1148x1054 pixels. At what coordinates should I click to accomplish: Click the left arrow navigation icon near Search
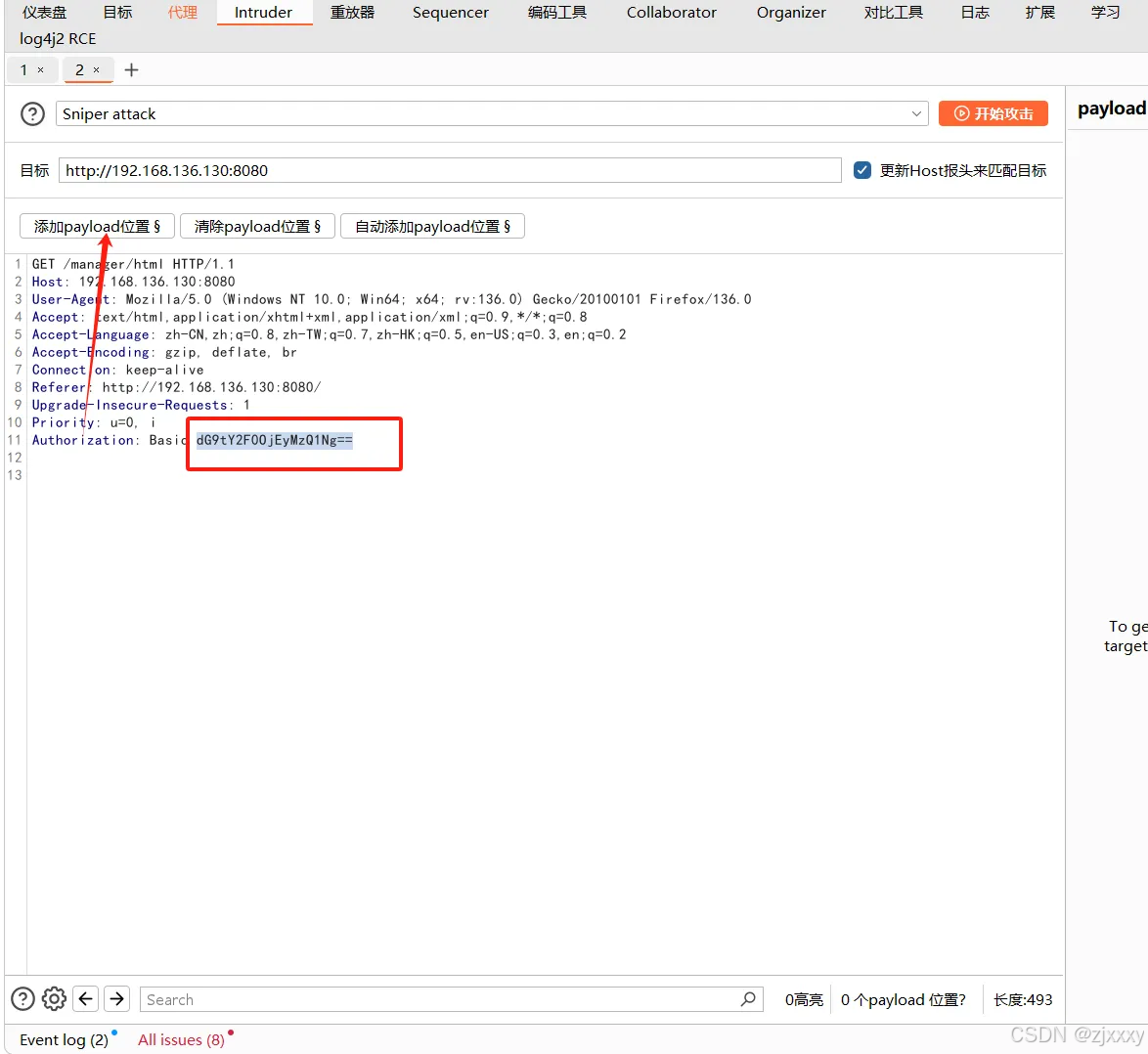(85, 998)
